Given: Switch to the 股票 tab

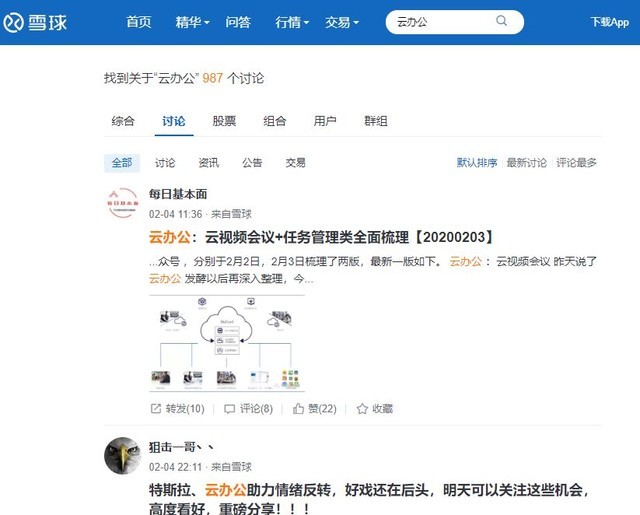Looking at the screenshot, I should (224, 121).
